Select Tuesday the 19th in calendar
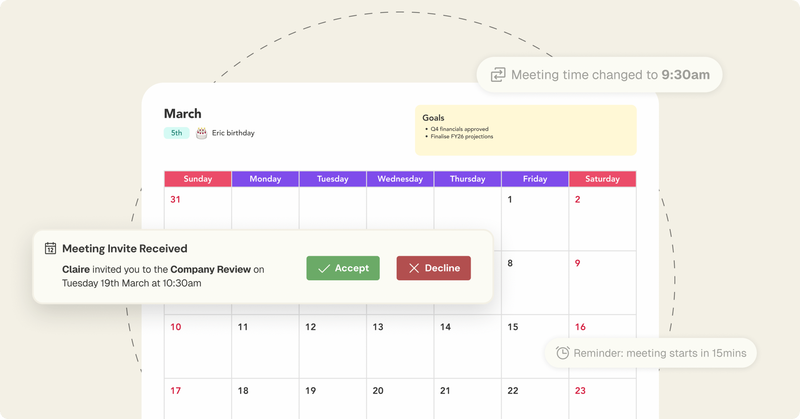The width and height of the screenshot is (800, 419). tap(333, 399)
